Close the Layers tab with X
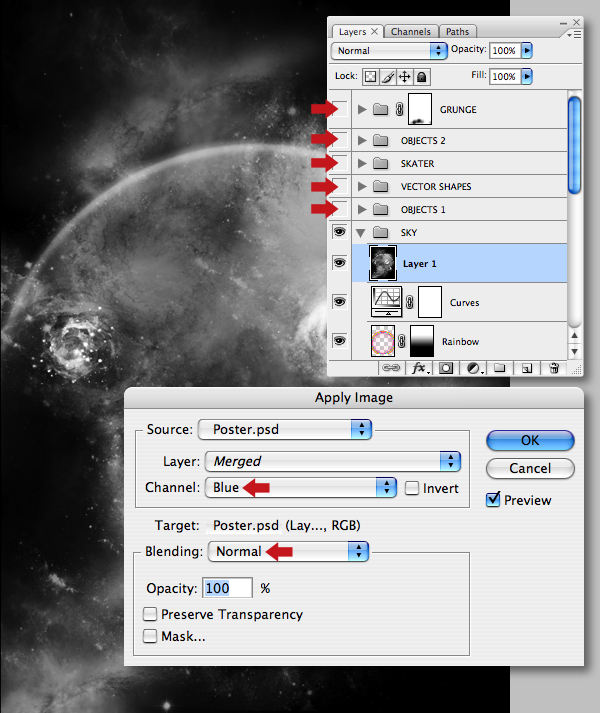This screenshot has width=600, height=713. click(x=374, y=31)
